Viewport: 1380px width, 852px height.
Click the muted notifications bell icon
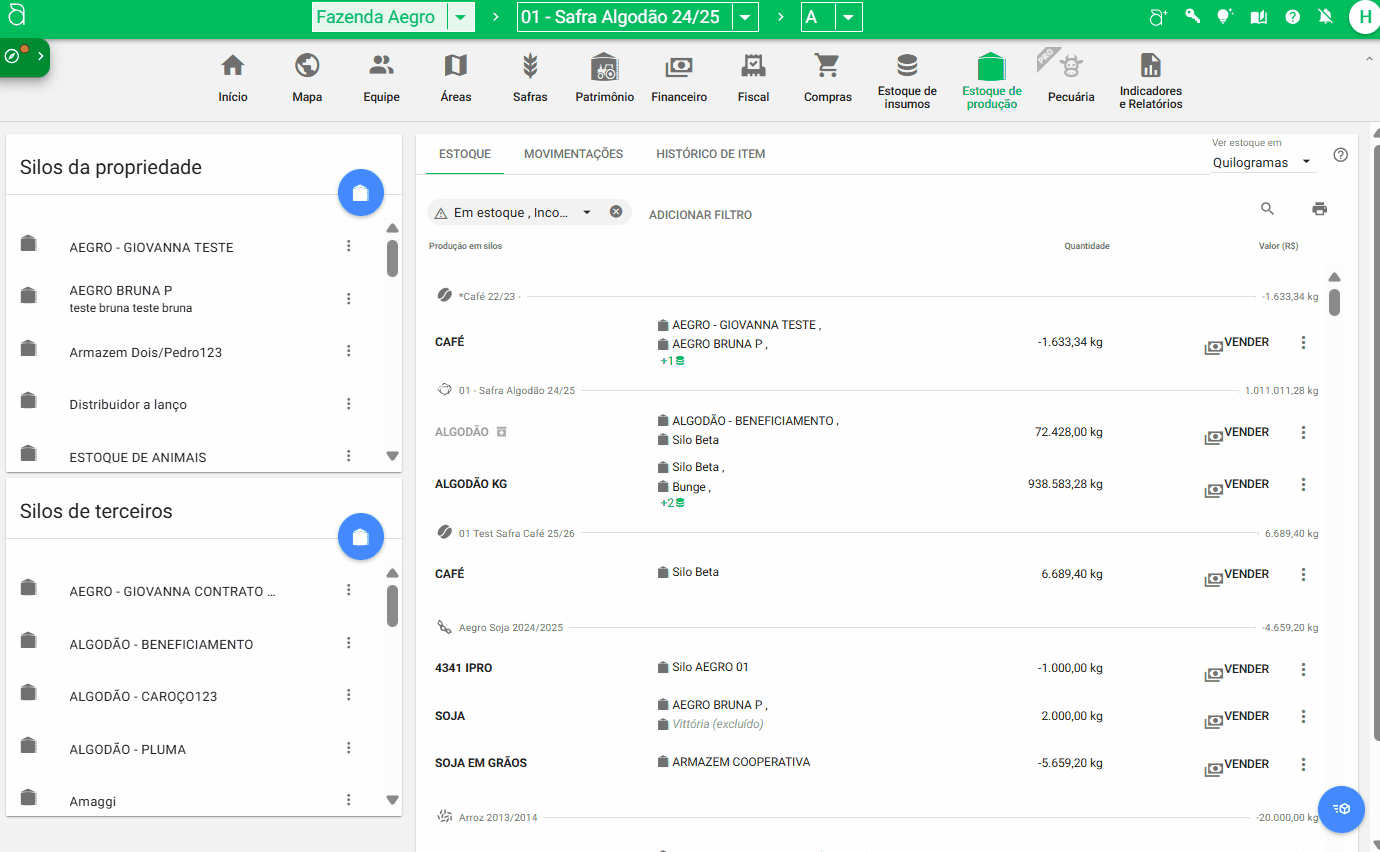[1325, 17]
